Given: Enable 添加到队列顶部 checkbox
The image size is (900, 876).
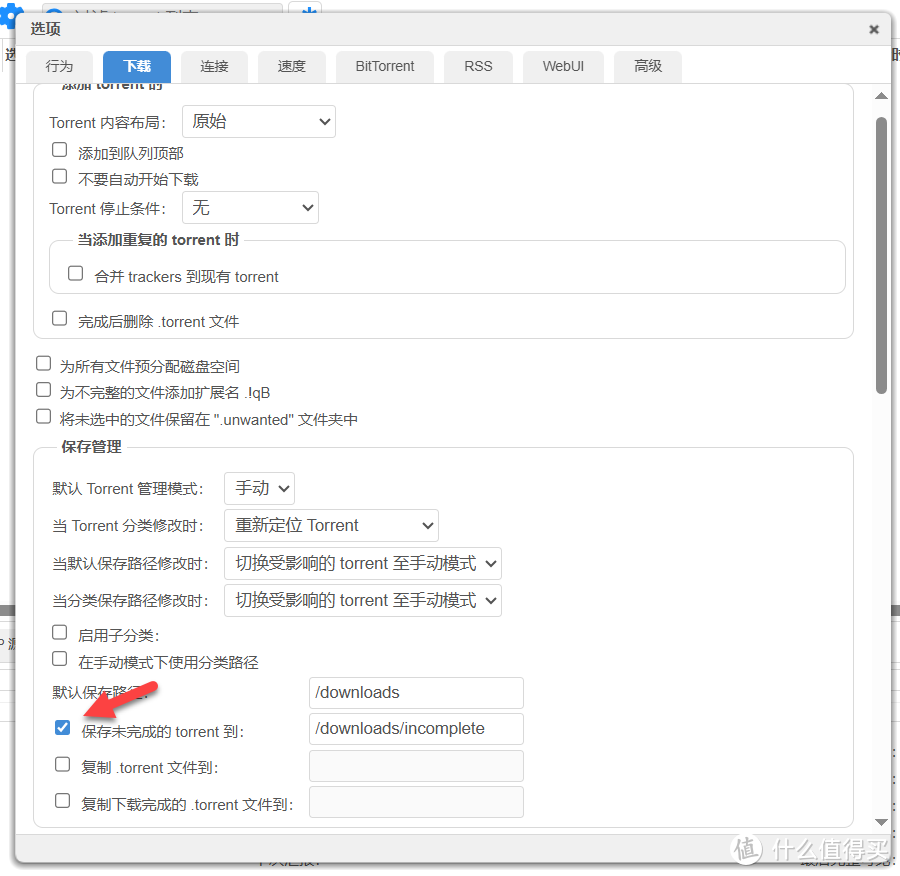Looking at the screenshot, I should pos(60,150).
